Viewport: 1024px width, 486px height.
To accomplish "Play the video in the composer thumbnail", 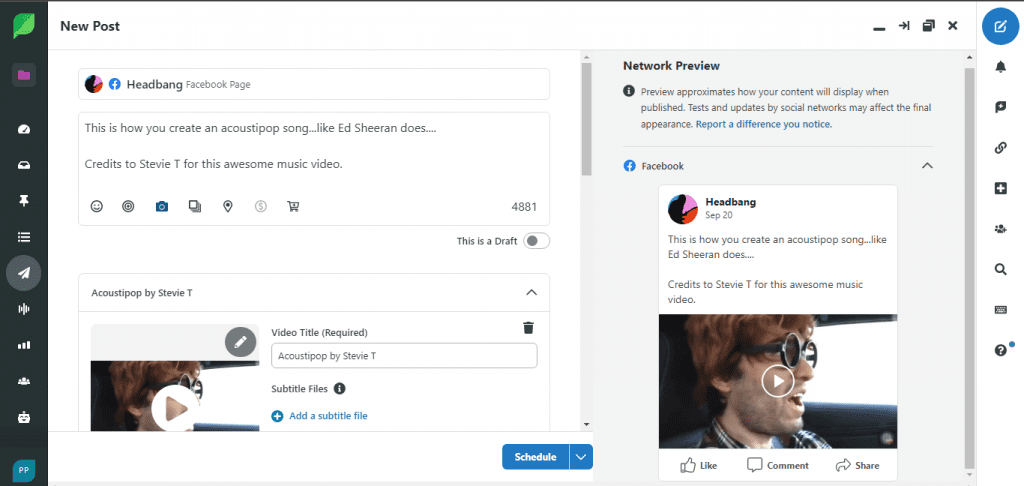I will pos(175,408).
